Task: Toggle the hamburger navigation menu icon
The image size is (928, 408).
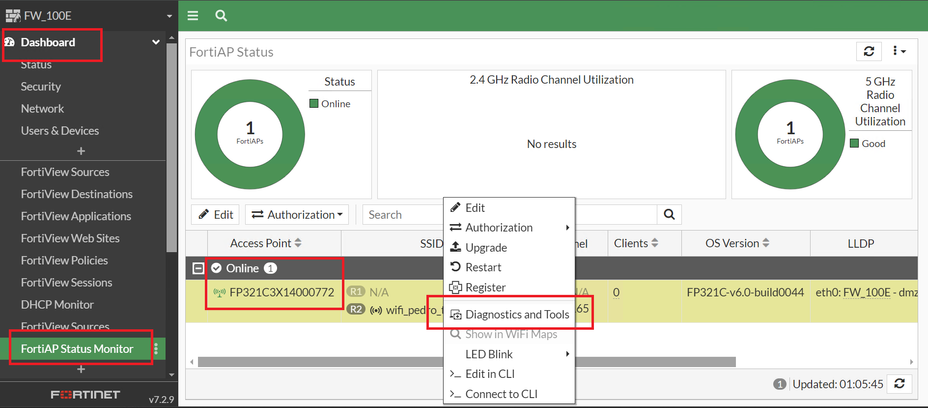Action: (193, 16)
